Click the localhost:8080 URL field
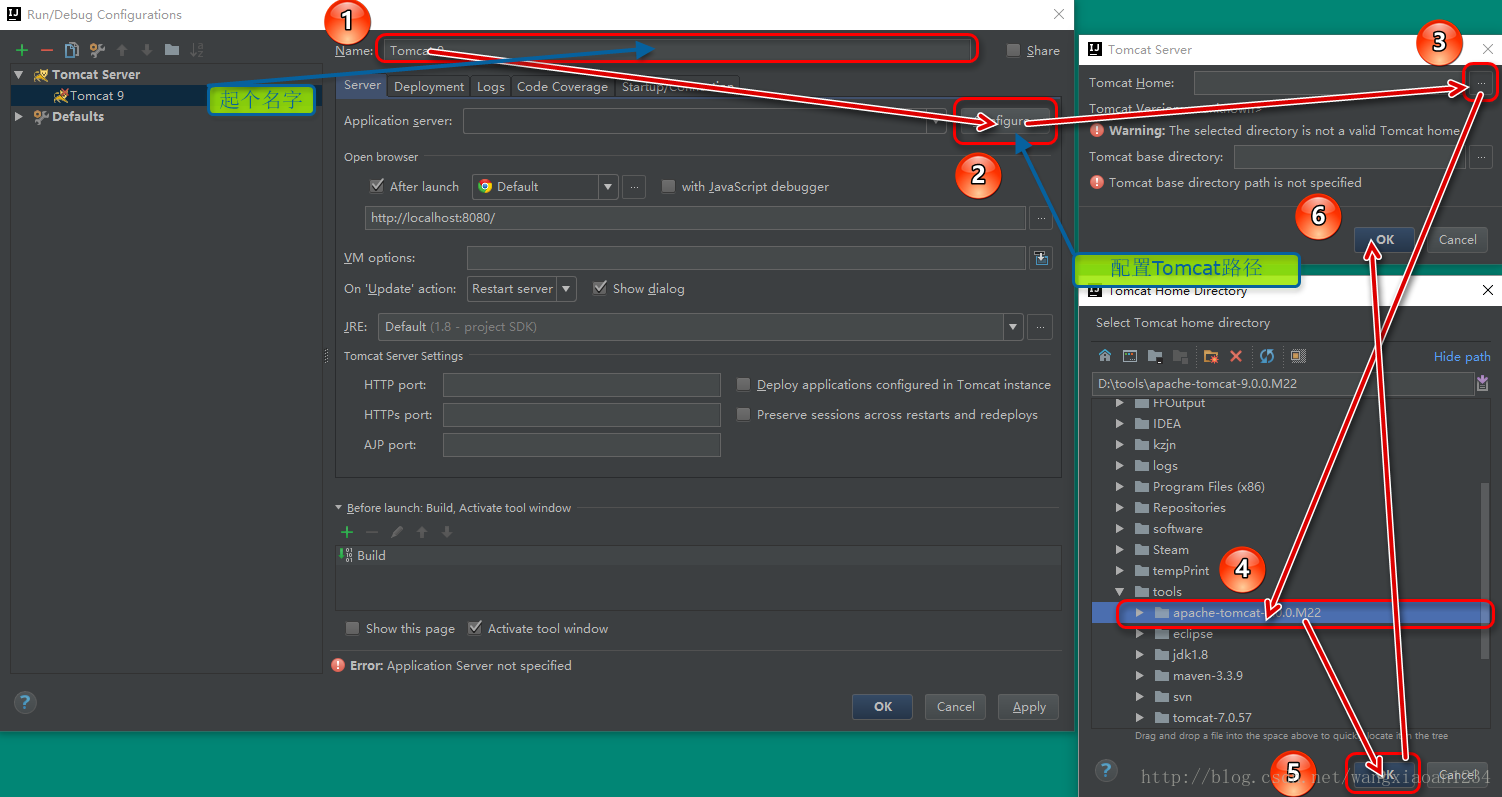This screenshot has width=1502, height=797. [x=695, y=218]
